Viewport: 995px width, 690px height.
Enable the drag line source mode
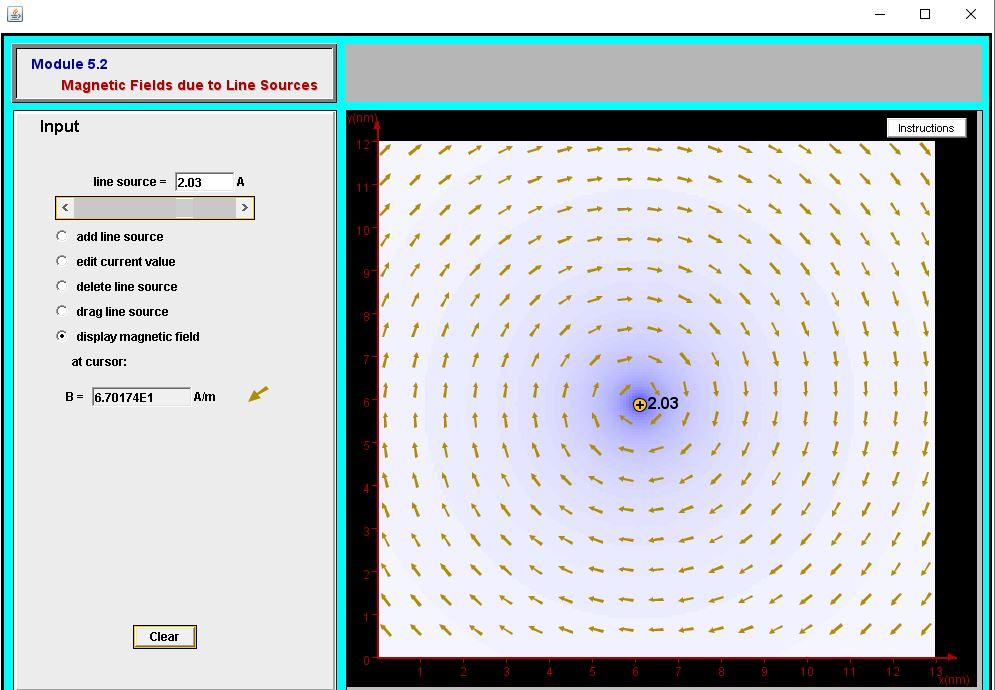click(x=62, y=311)
